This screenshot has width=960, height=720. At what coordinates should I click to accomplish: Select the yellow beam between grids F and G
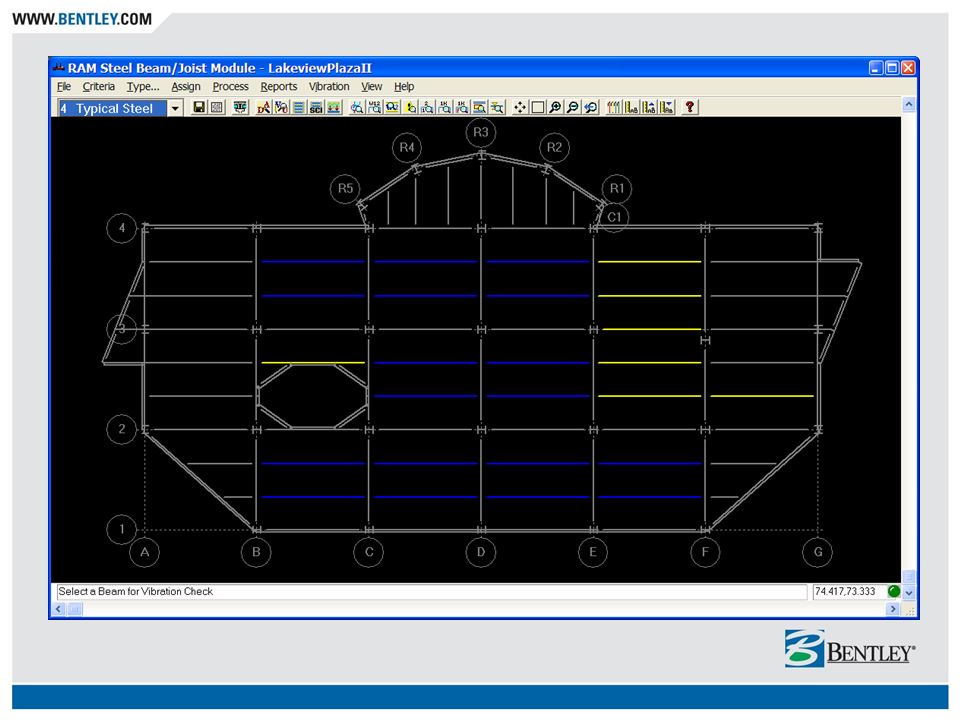click(762, 396)
